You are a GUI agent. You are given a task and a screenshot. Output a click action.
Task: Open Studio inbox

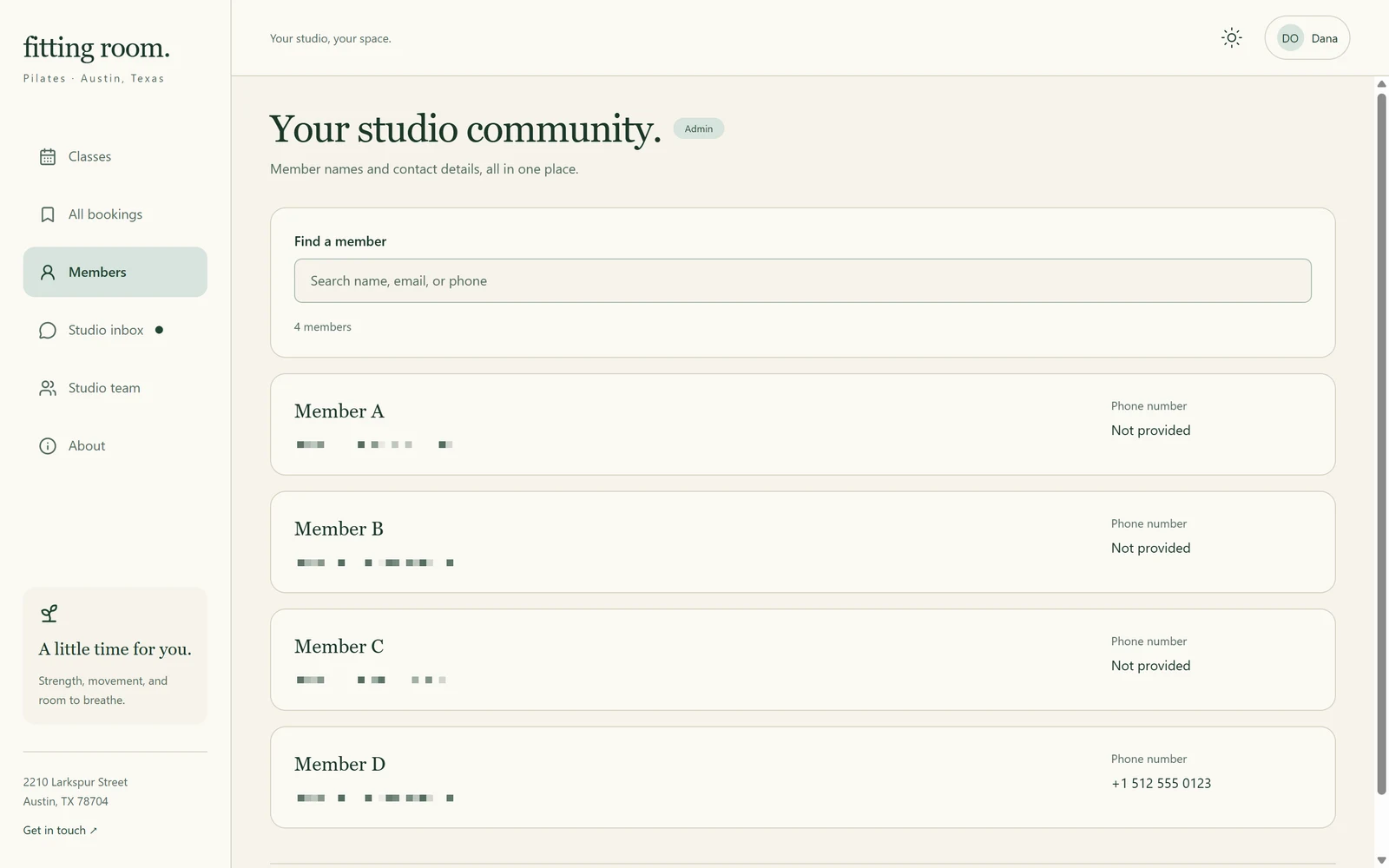115,330
